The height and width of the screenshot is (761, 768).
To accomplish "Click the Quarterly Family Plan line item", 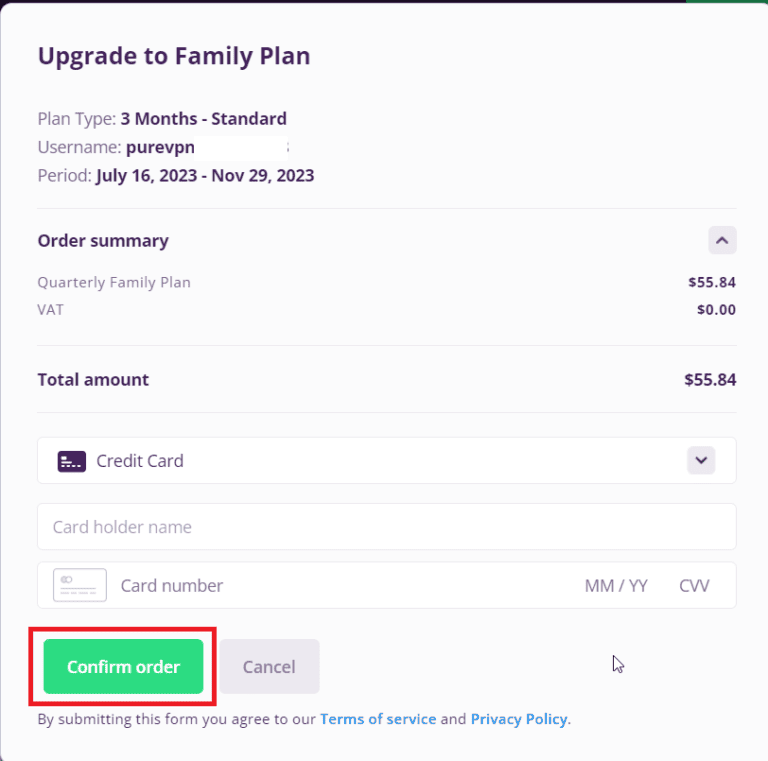I will coord(114,282).
